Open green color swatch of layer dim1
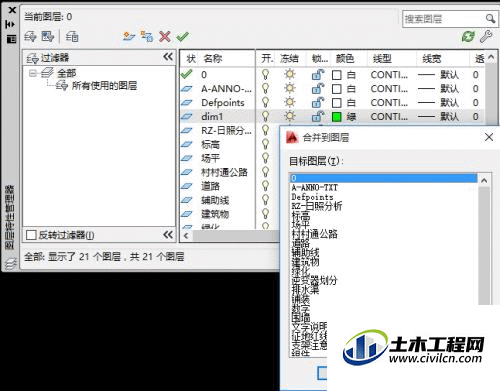The image size is (500, 391). click(337, 117)
